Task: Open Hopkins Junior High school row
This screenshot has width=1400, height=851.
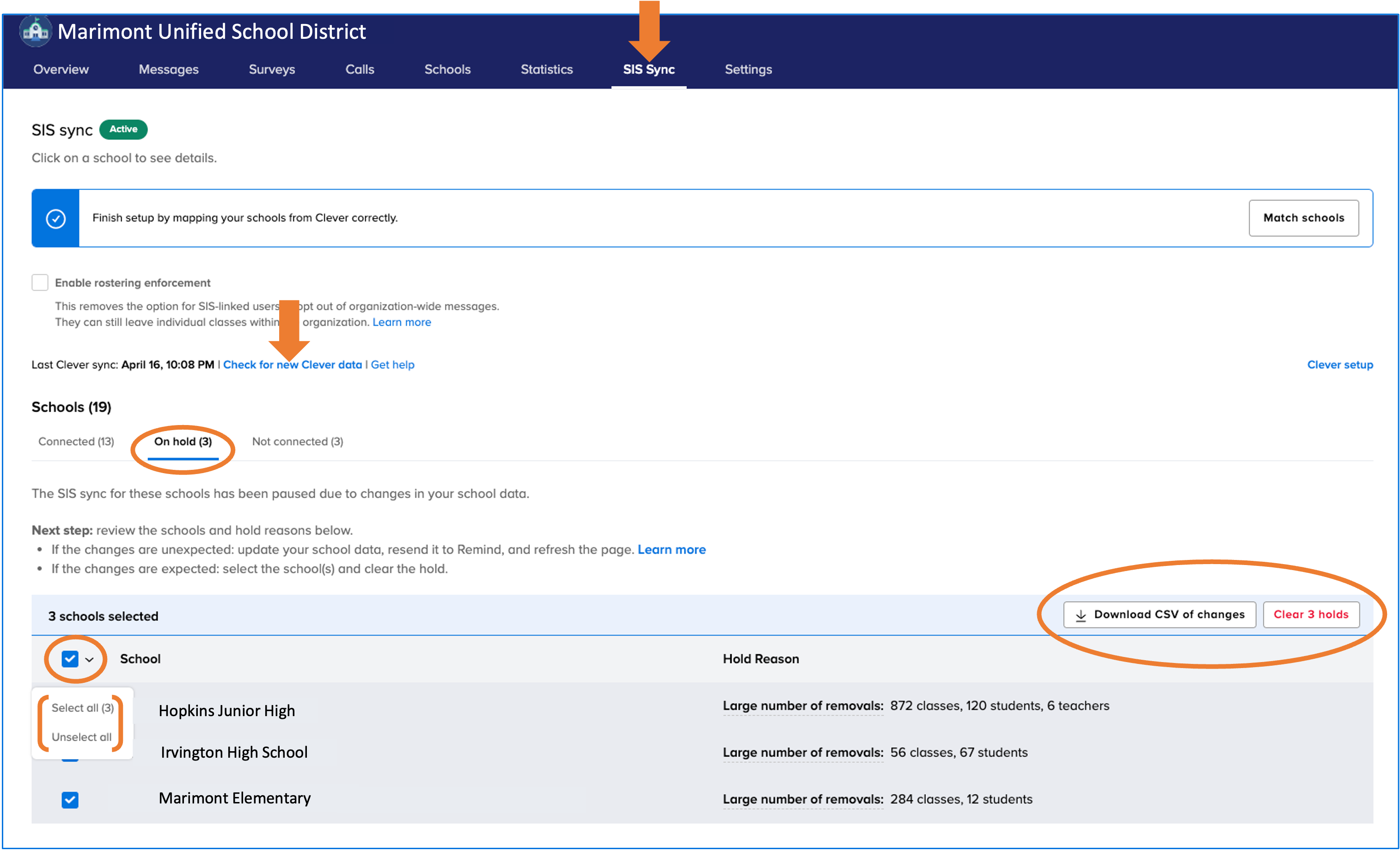Action: point(226,711)
